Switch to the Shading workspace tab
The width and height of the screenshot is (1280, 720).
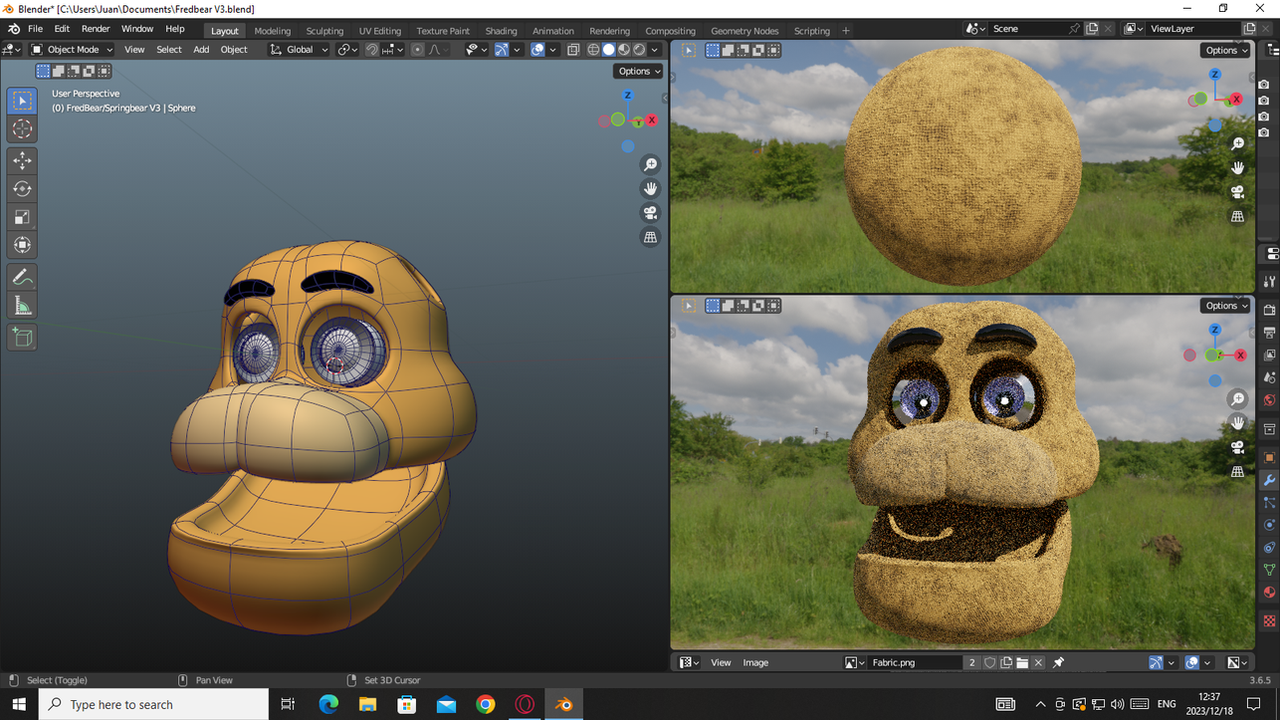point(501,31)
